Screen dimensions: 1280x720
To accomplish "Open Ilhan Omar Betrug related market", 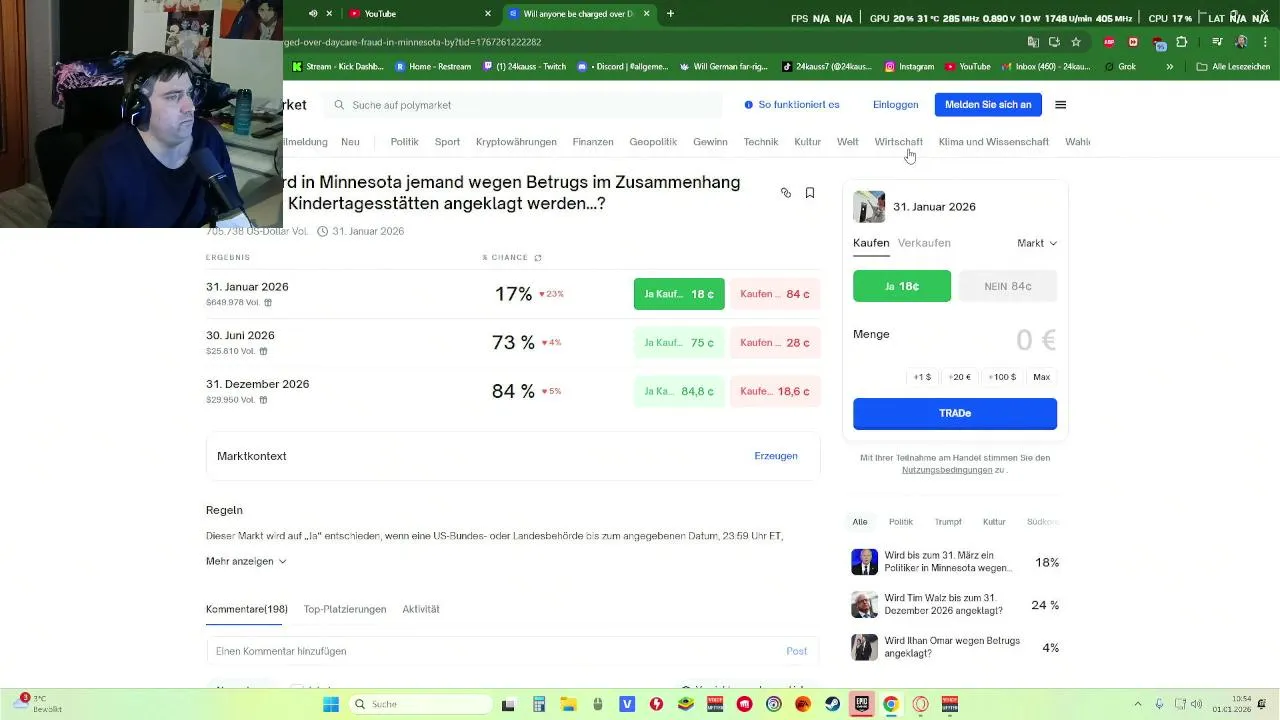I will tap(955, 647).
